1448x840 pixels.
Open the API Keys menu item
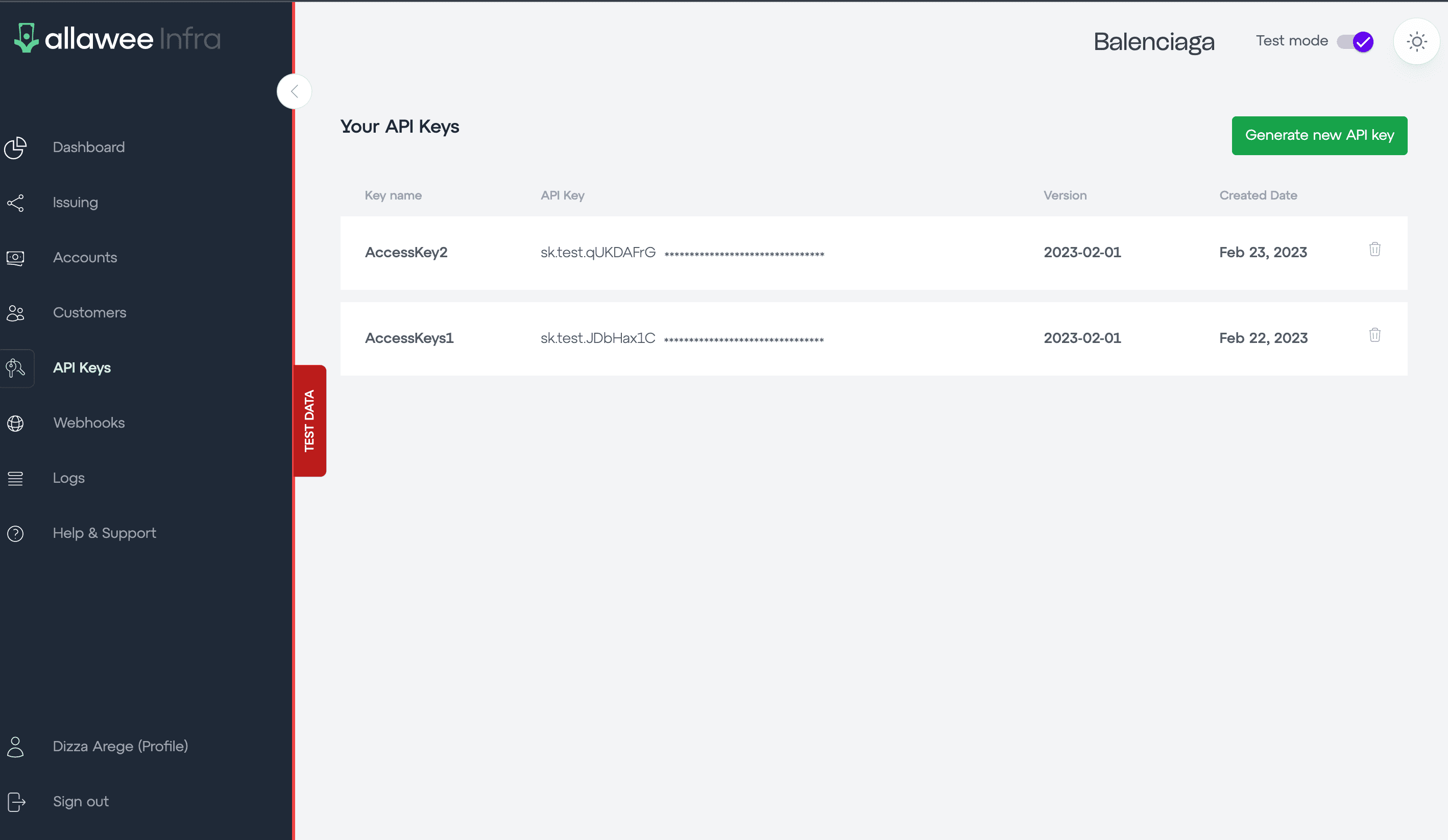[x=82, y=368]
